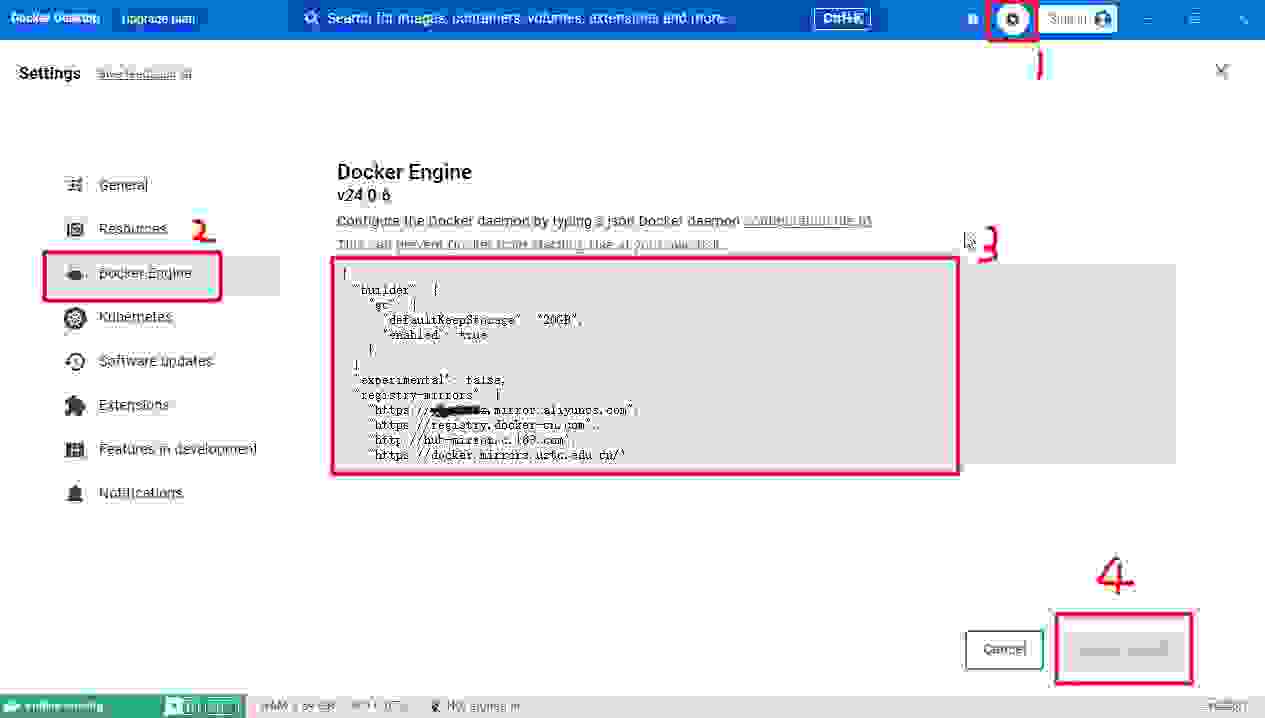Click the Docker Engine whale icon

point(75,273)
